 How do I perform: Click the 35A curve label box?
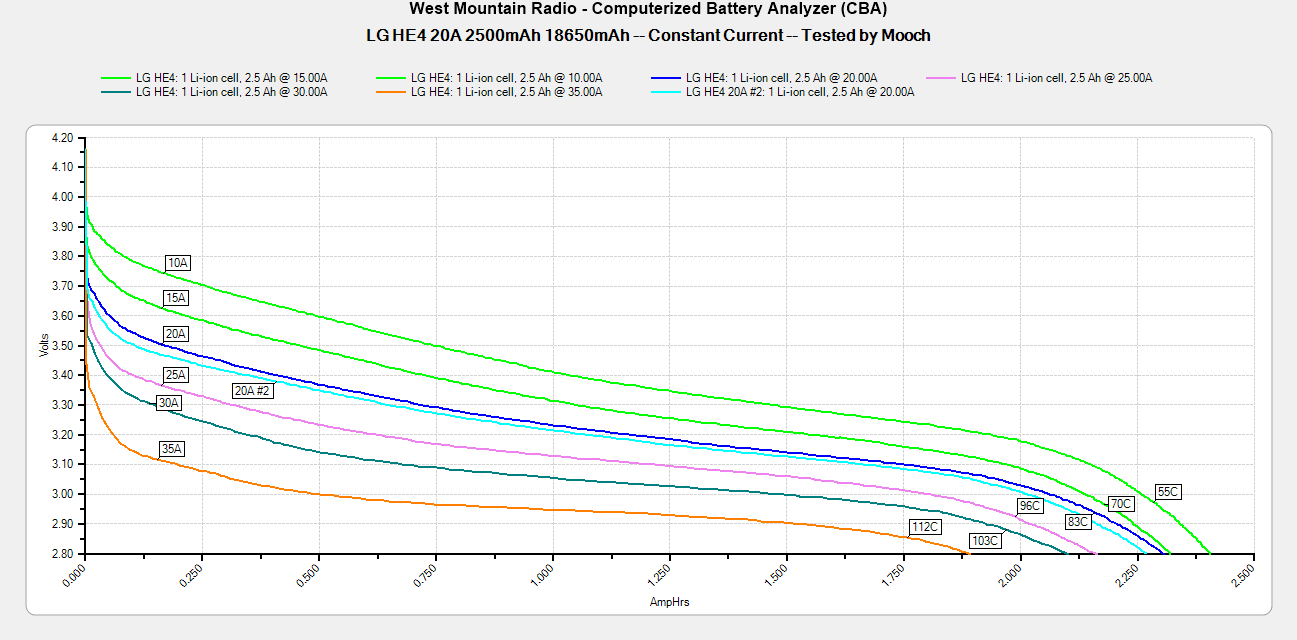pos(172,449)
